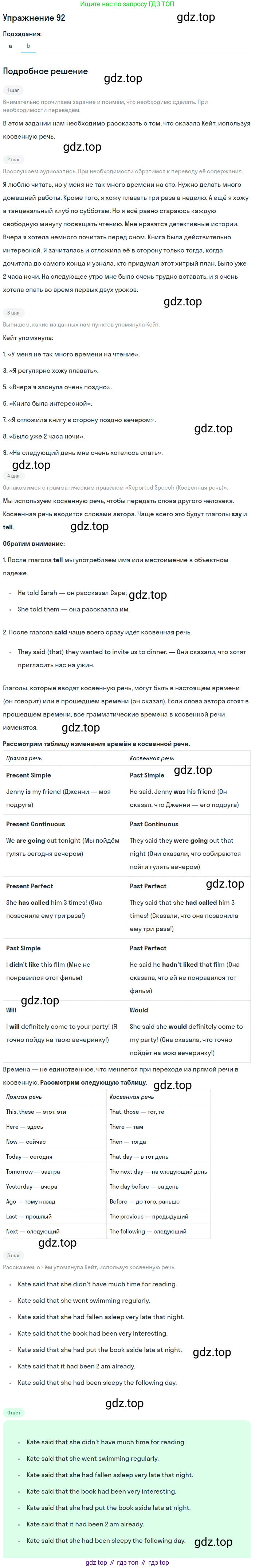
Task: Click the 'Подробное решение' heading
Action: click(46, 71)
